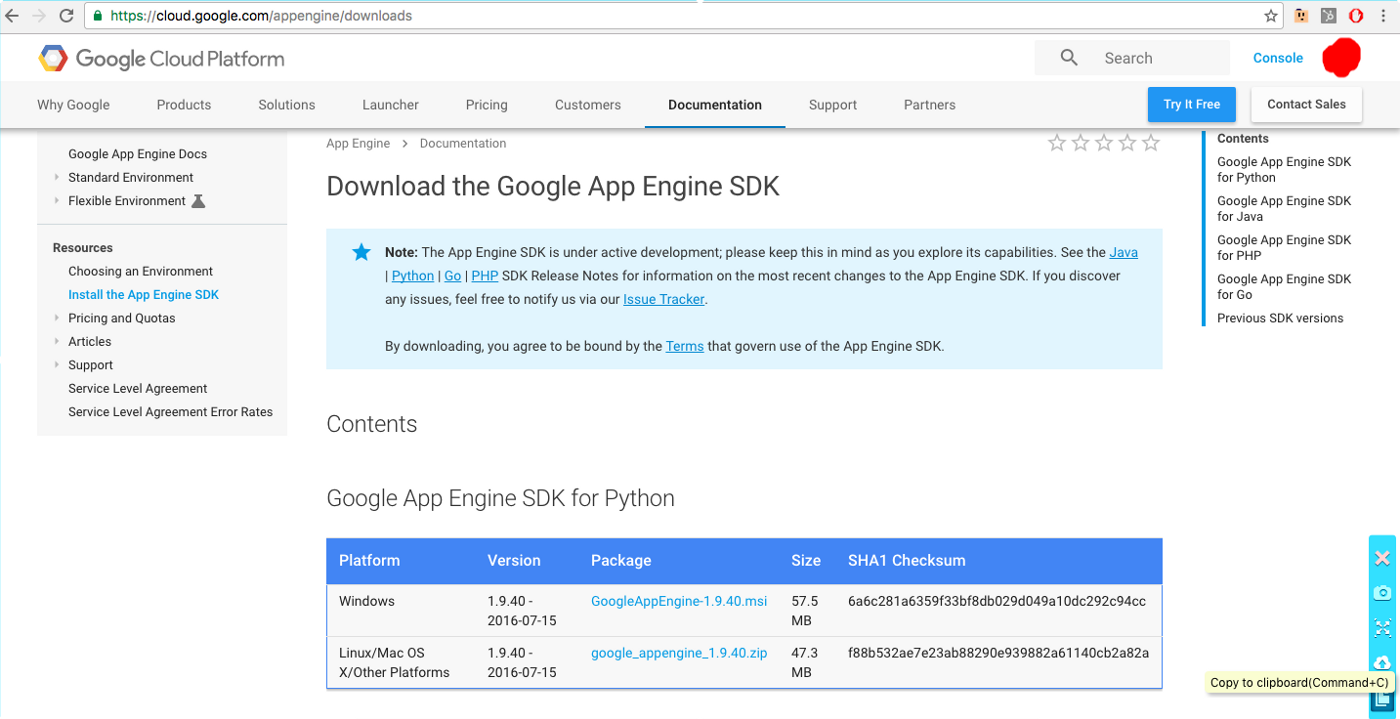The image size is (1400, 719).
Task: Download google_appengine_1.9.40.zip package
Action: pos(679,653)
